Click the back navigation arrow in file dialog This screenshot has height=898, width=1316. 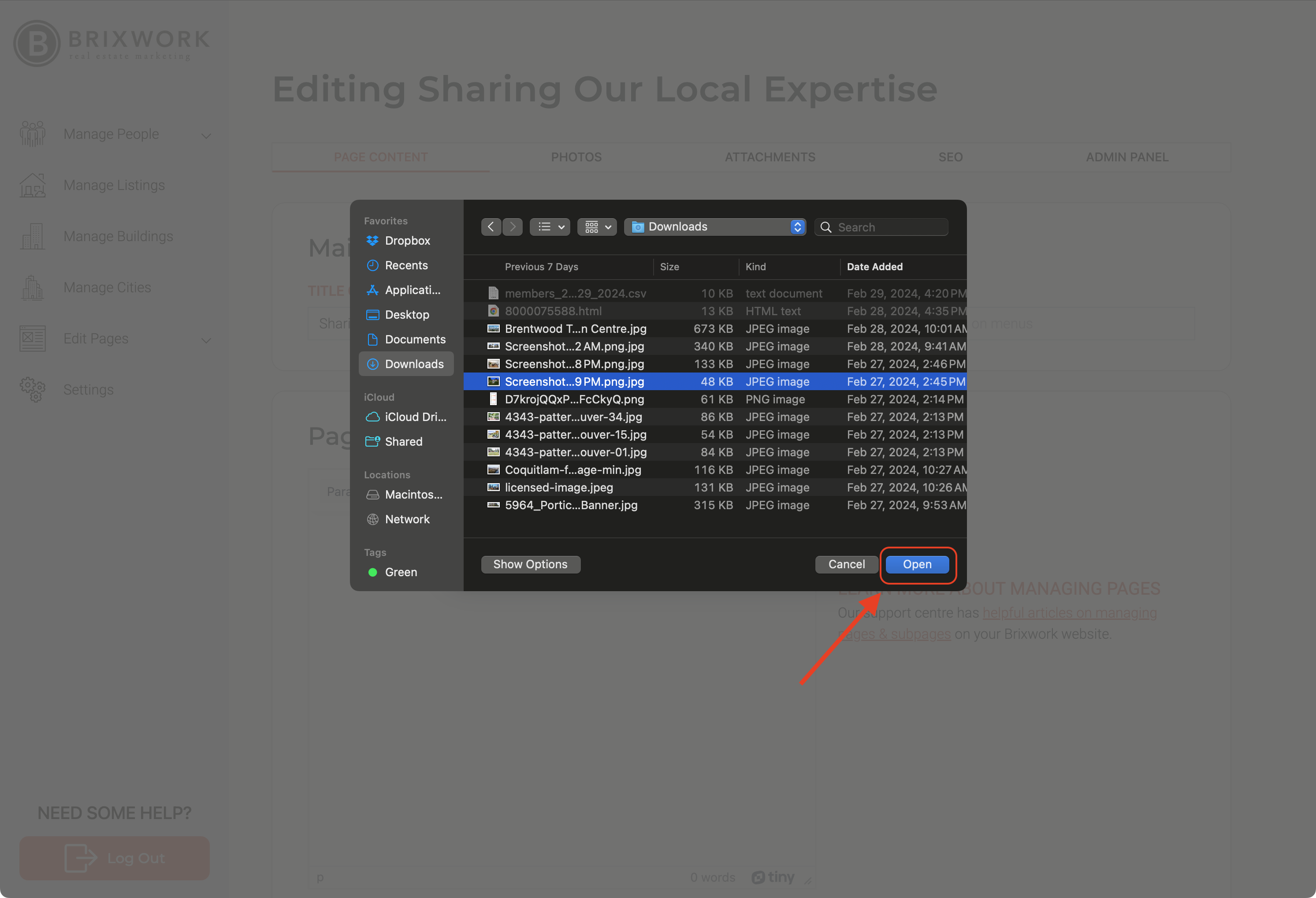(491, 227)
